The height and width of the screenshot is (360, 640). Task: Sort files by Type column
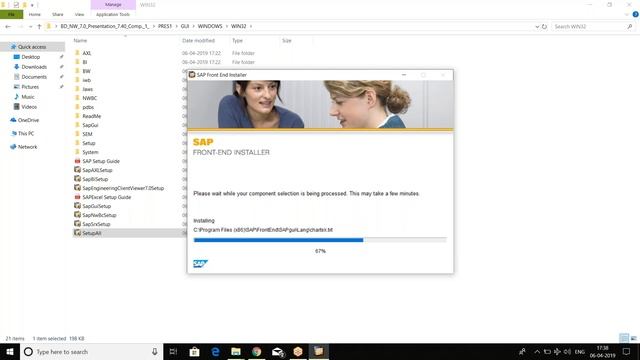coord(237,40)
